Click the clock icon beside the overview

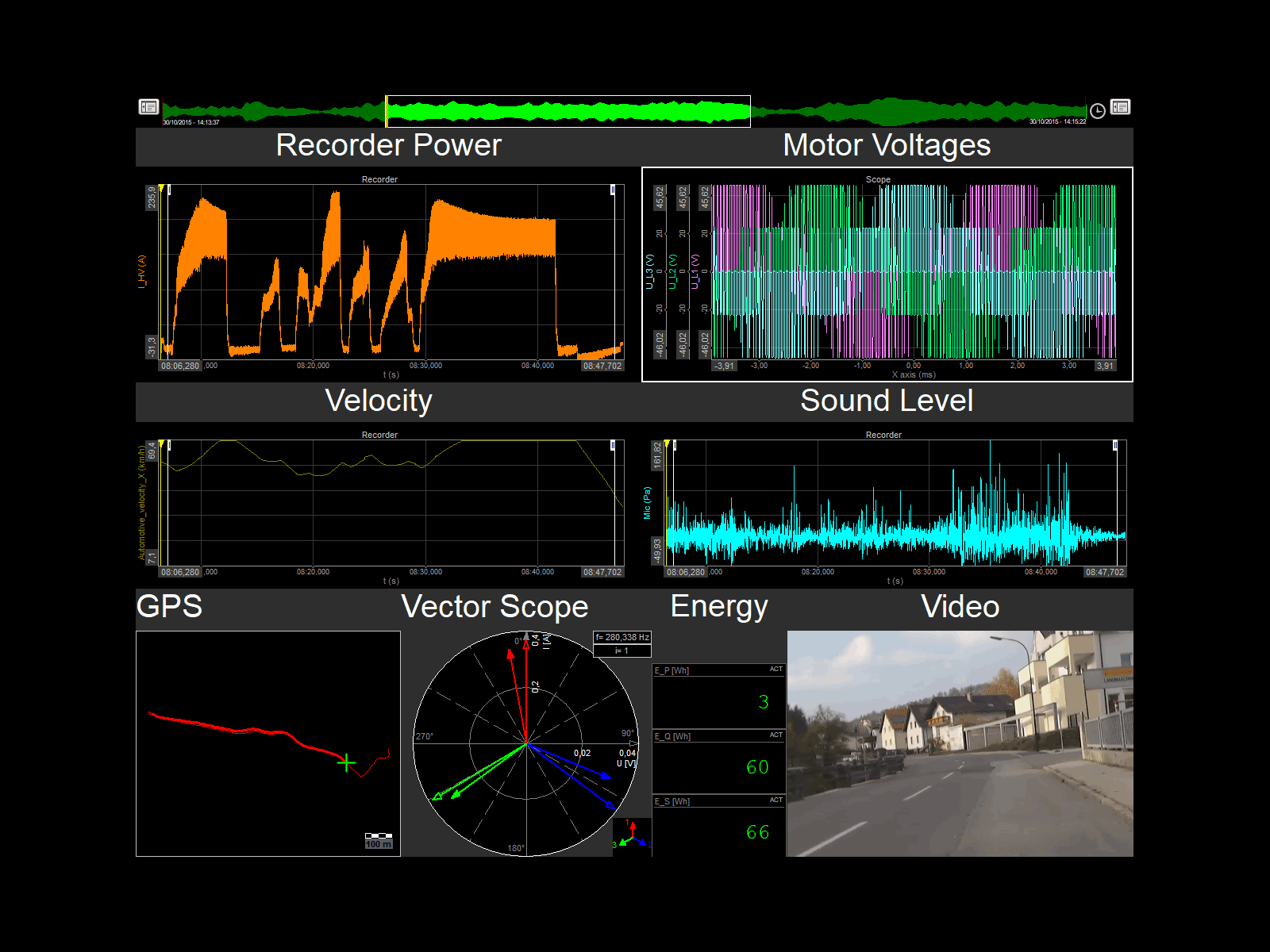click(1097, 111)
